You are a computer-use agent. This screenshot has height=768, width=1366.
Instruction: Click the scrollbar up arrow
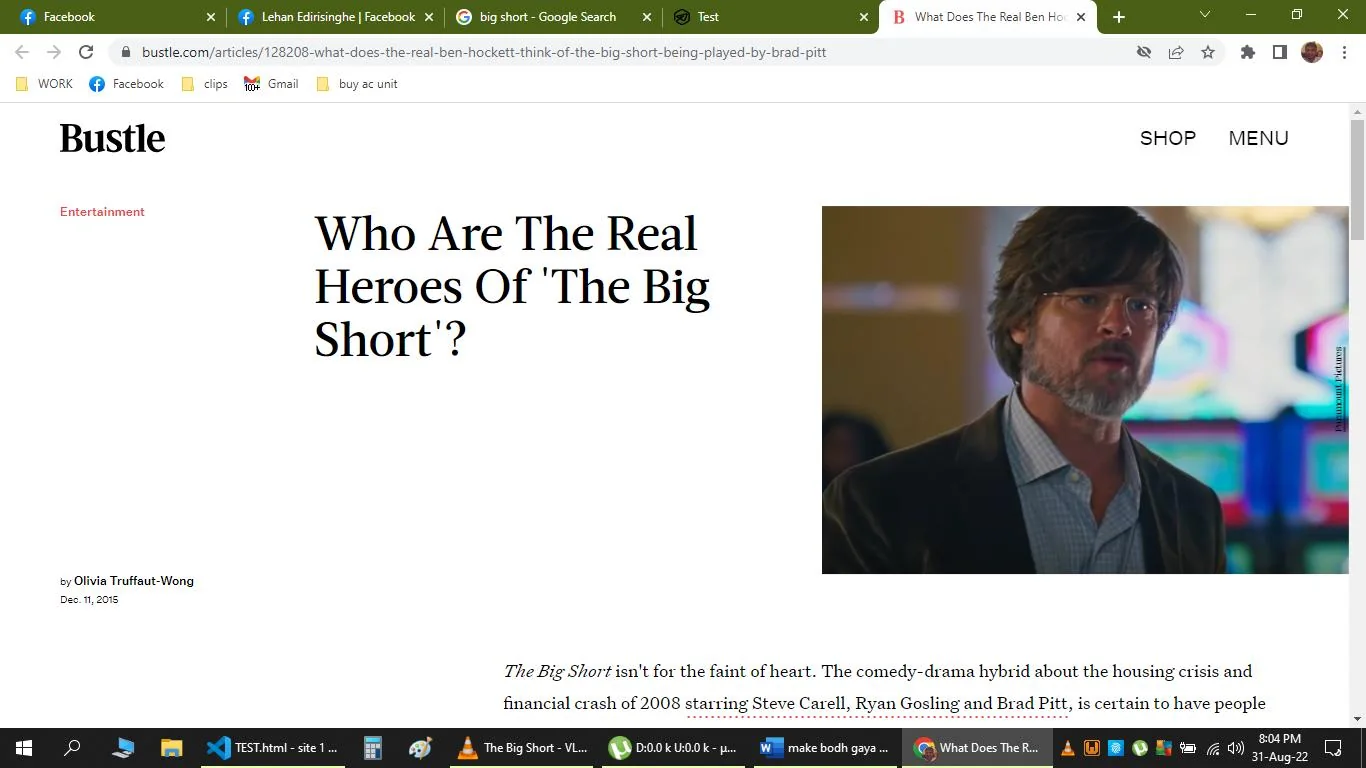(1357, 110)
